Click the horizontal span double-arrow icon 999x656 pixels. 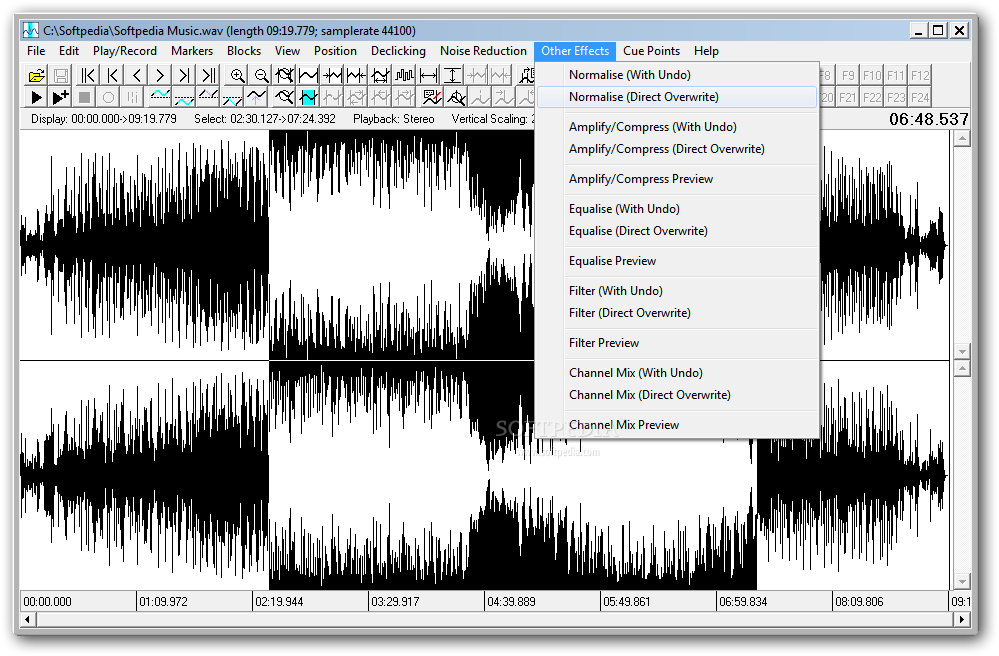(x=429, y=76)
